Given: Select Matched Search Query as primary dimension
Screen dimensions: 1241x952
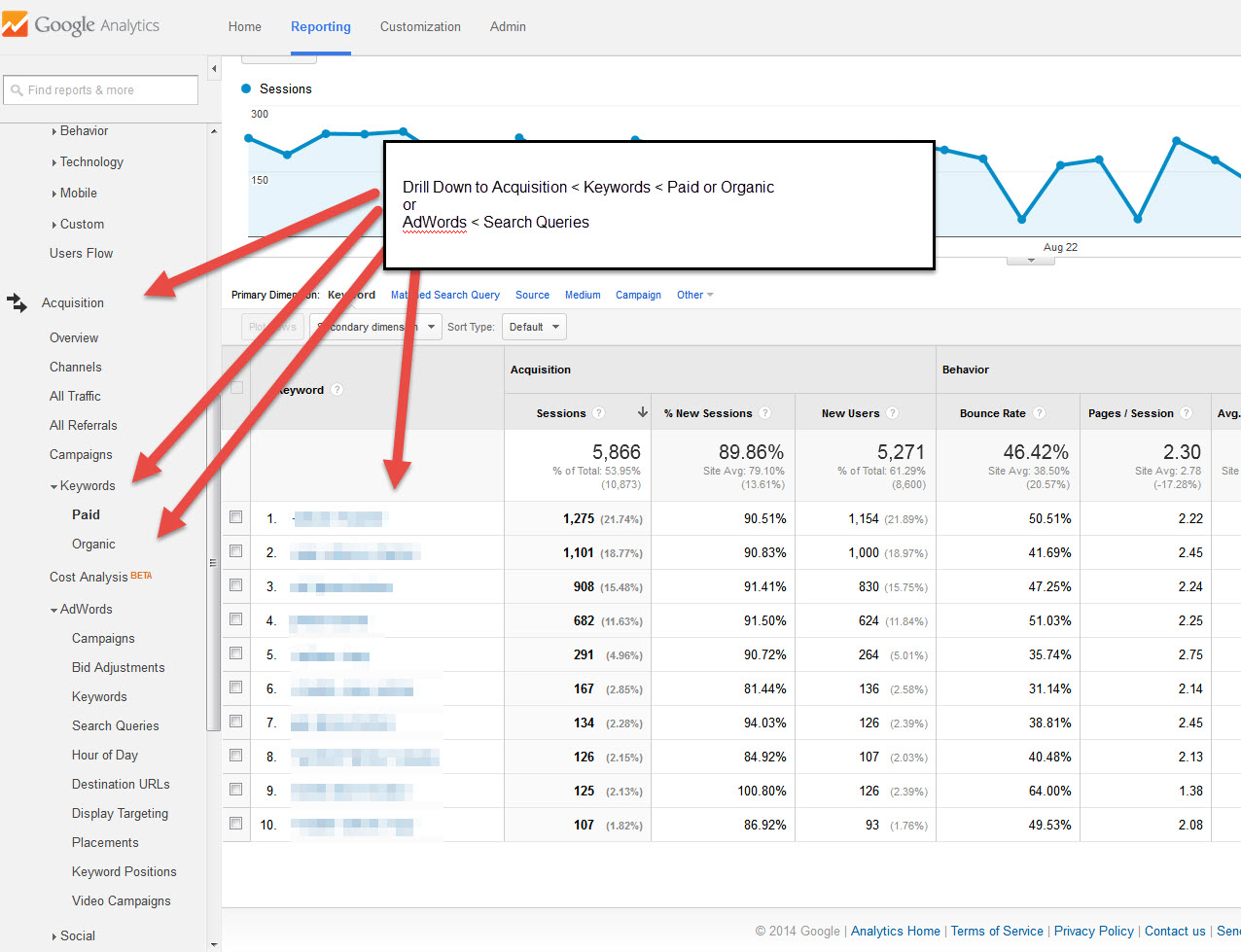Looking at the screenshot, I should point(445,295).
